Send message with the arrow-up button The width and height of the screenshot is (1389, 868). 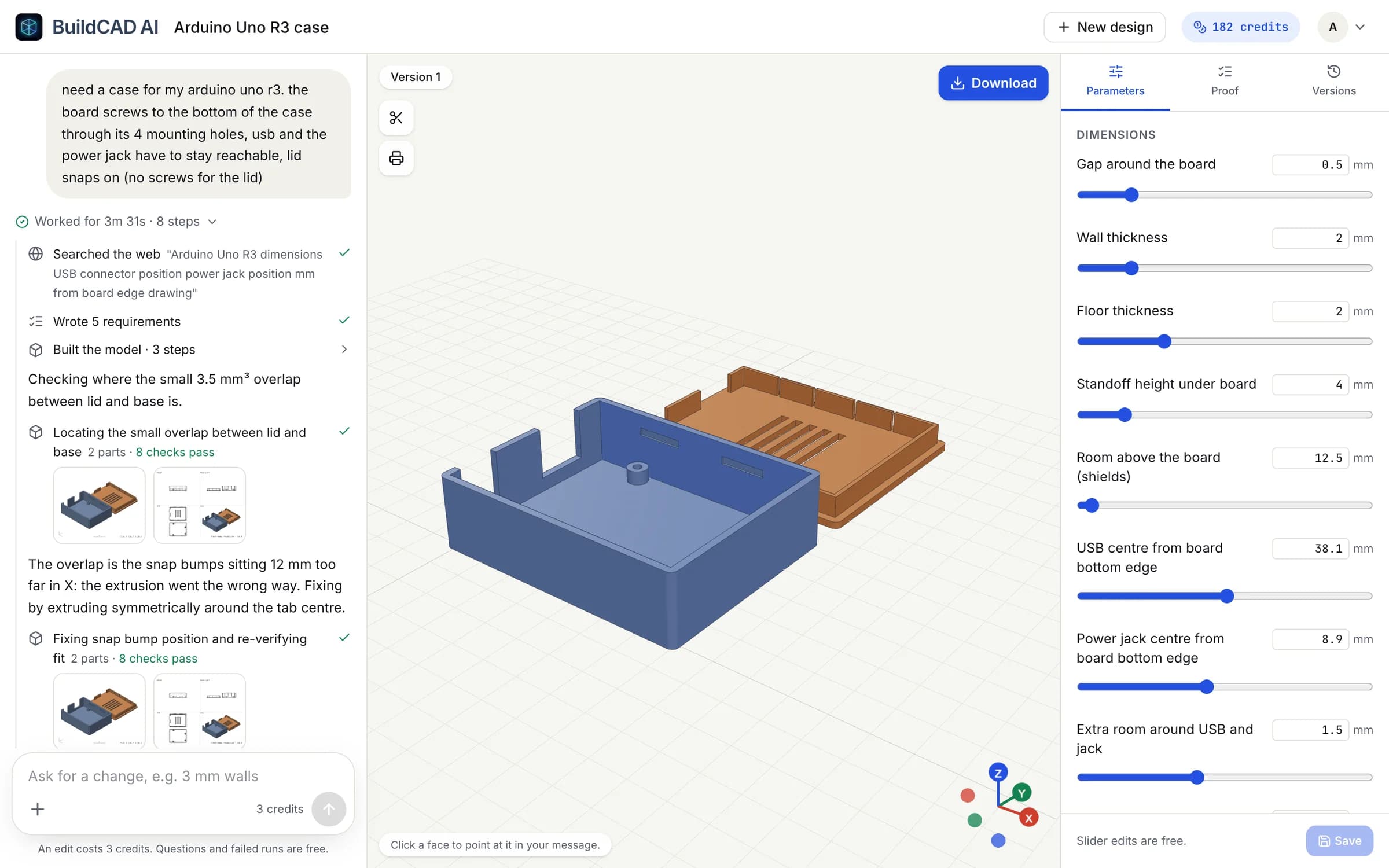click(329, 809)
